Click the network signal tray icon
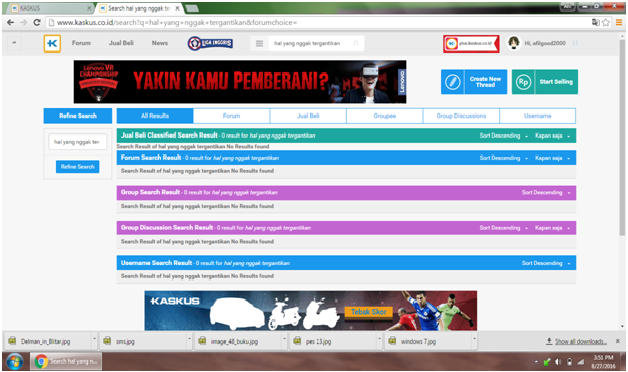 [580, 362]
